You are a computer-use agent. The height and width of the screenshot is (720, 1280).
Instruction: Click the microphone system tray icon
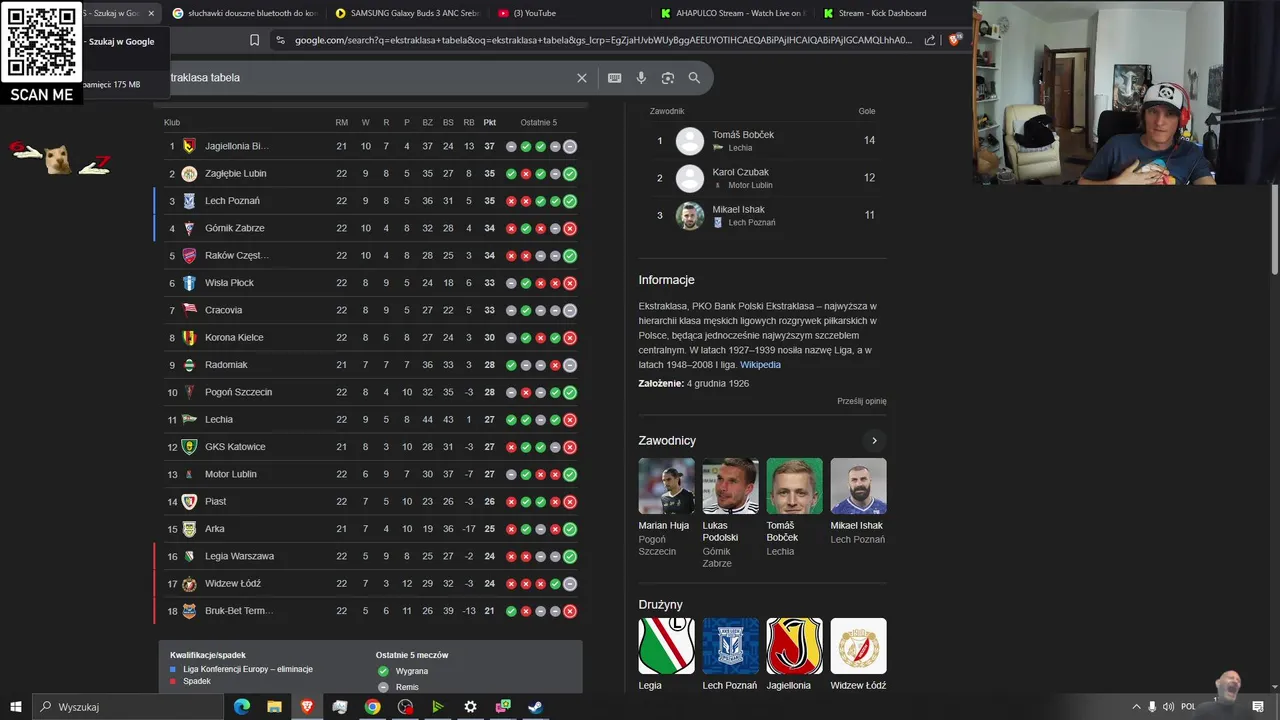click(1152, 707)
